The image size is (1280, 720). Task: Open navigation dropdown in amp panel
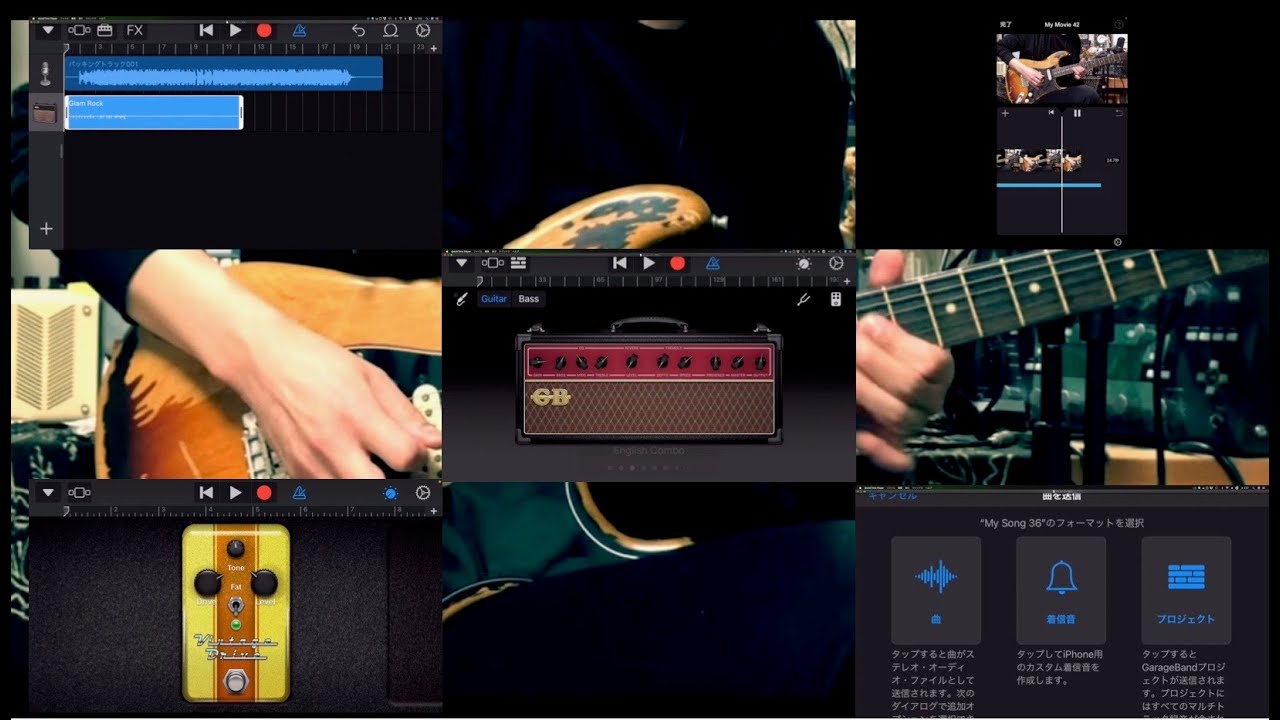click(x=461, y=263)
